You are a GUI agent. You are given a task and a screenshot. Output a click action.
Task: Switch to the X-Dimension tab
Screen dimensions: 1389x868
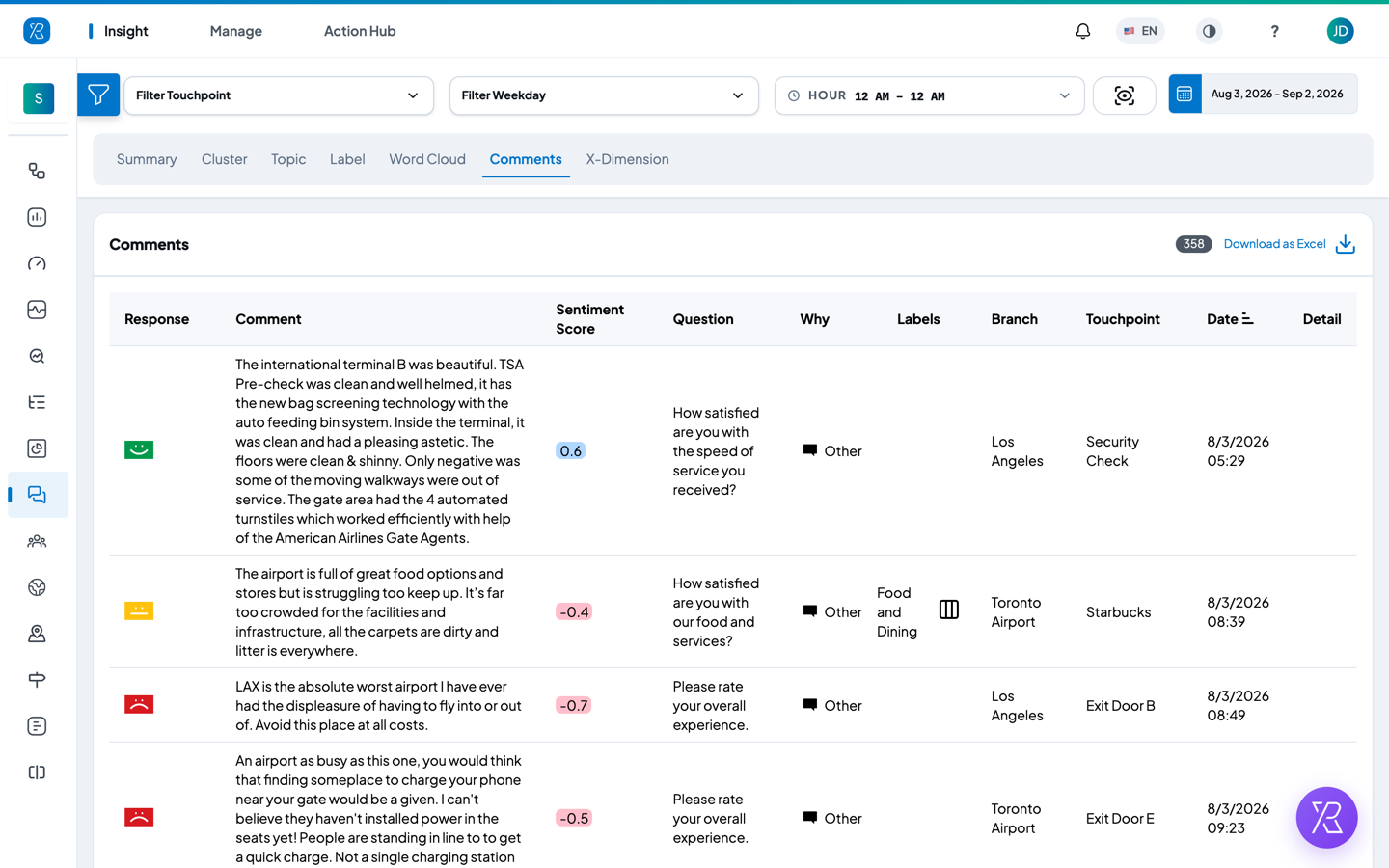(627, 159)
